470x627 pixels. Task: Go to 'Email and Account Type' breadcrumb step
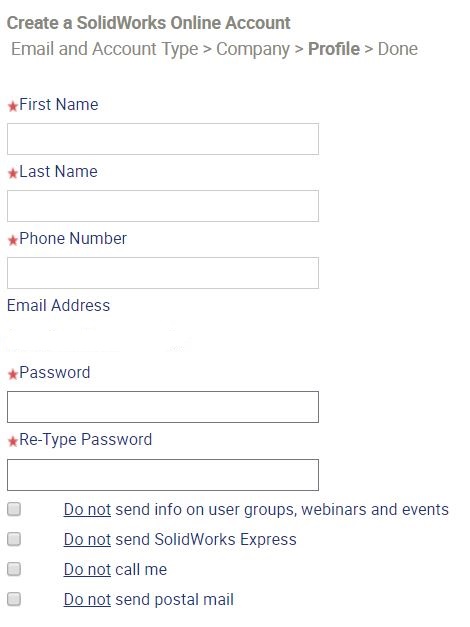pyautogui.click(x=104, y=49)
